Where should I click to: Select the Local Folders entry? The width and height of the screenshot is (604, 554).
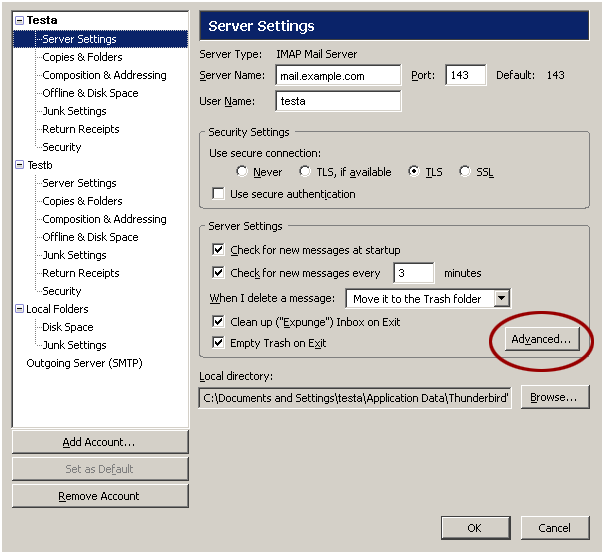click(x=57, y=309)
